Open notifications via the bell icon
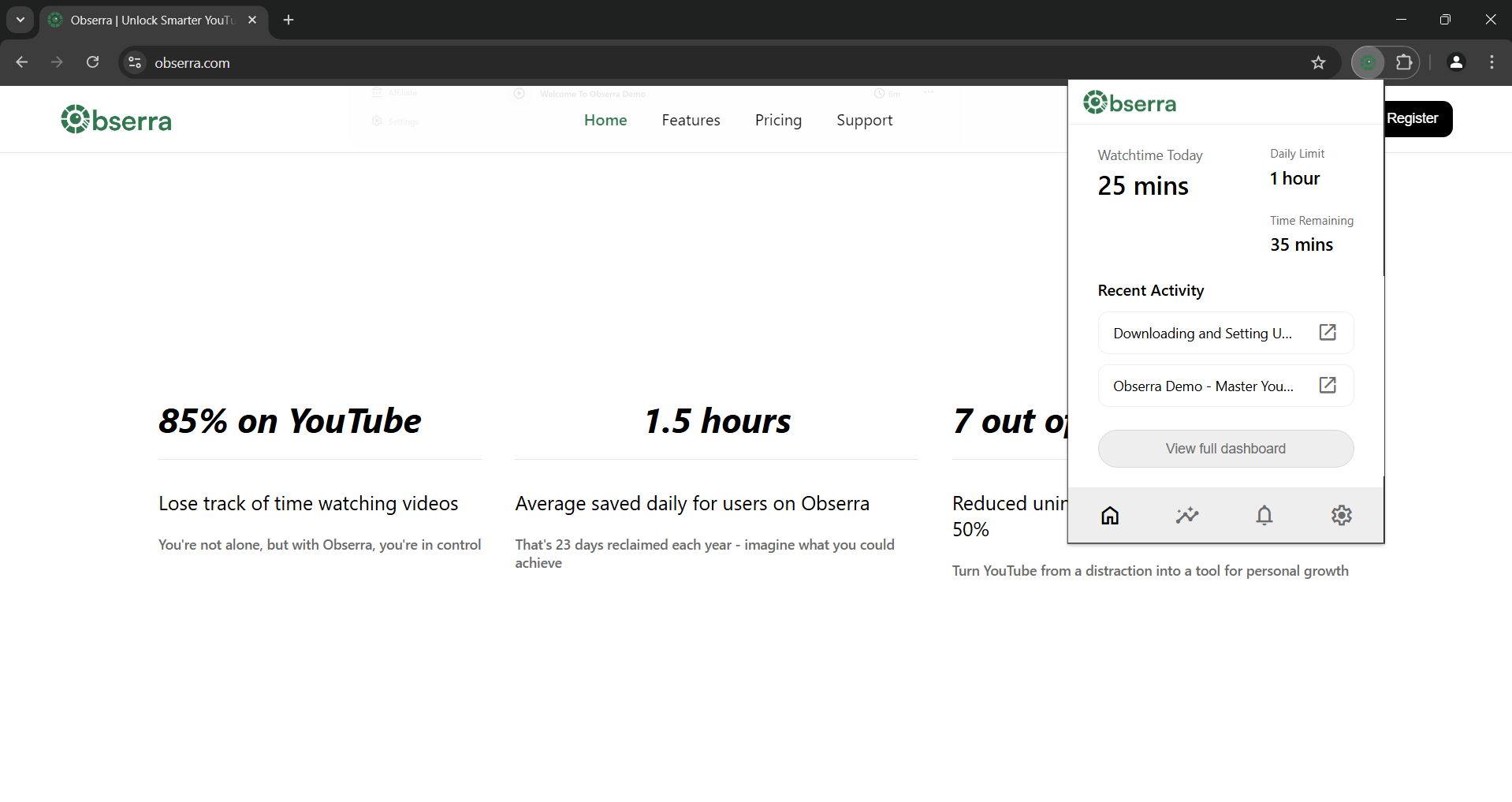Viewport: 1512px width, 802px height. tap(1264, 515)
